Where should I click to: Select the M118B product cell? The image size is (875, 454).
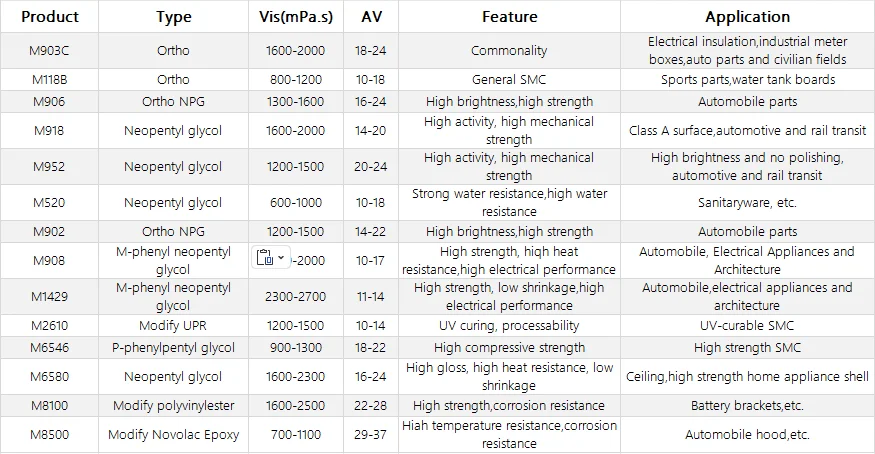pyautogui.click(x=49, y=79)
